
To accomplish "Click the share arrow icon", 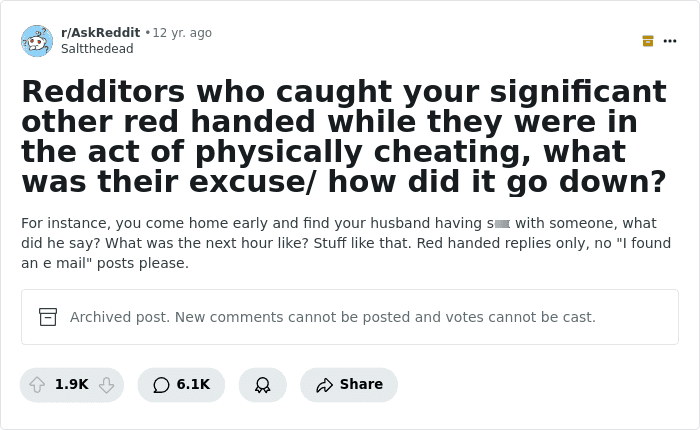I will [x=325, y=384].
